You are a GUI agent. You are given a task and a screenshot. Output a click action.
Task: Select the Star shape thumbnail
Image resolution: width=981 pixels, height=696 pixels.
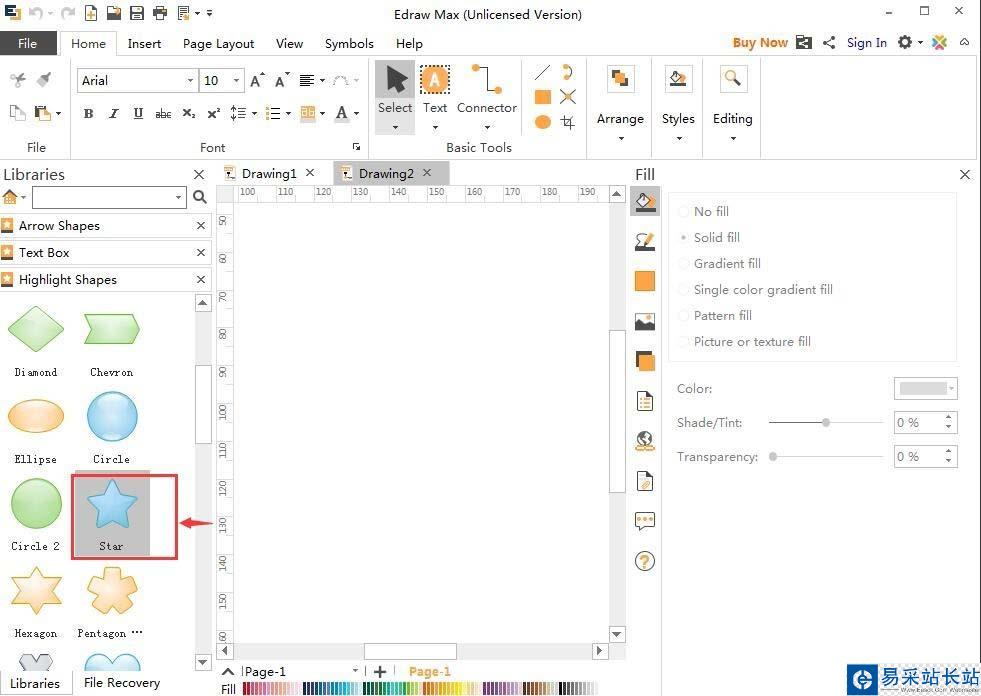tap(111, 512)
